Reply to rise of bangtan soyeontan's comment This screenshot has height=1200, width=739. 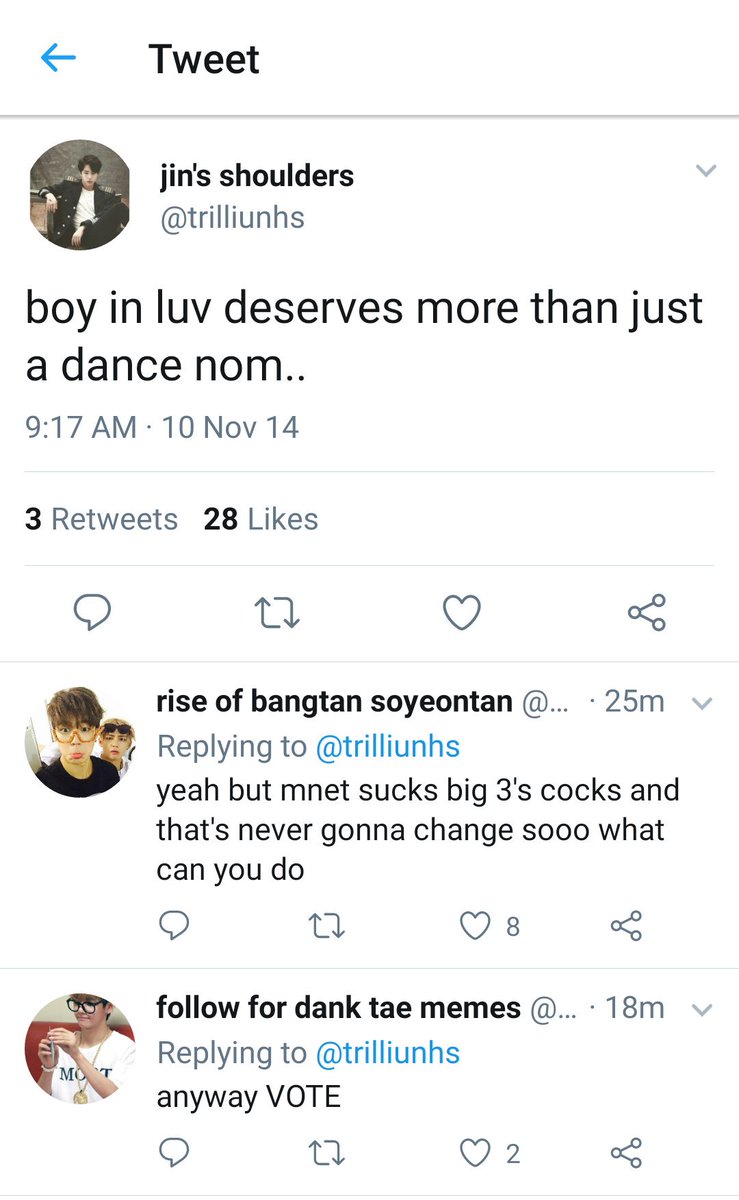pos(174,927)
